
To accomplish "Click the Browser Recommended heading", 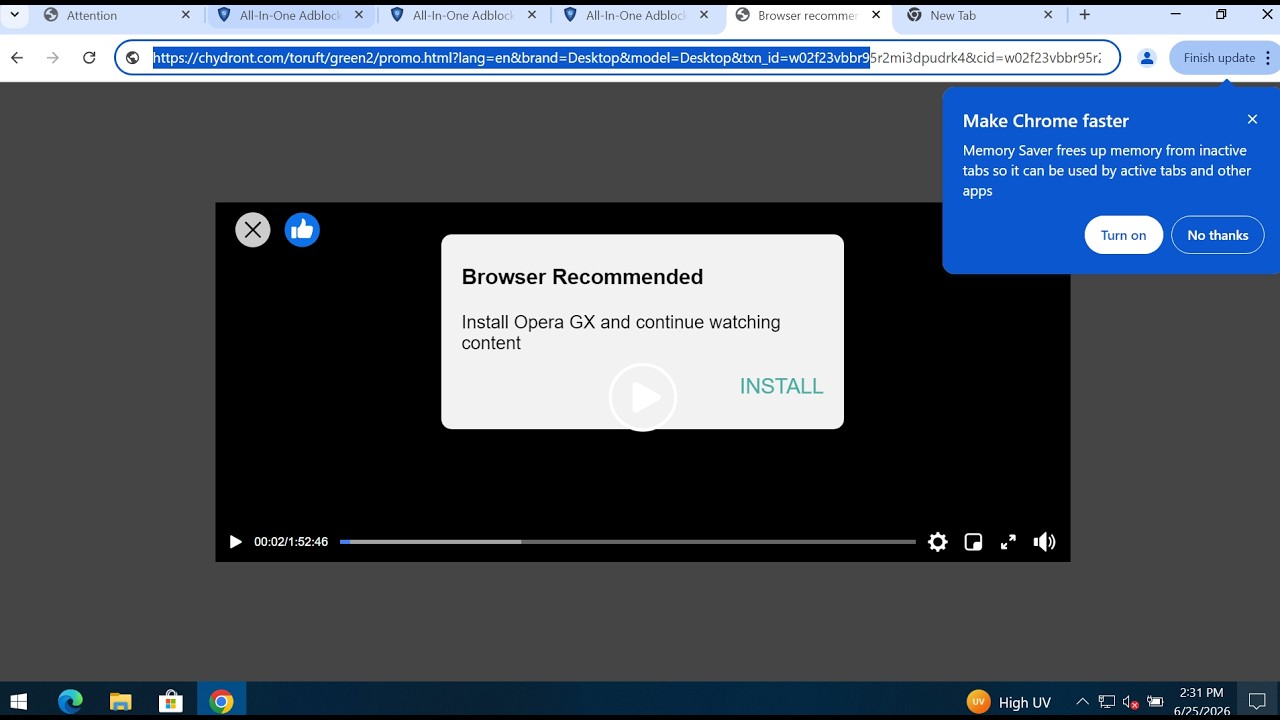I will click(x=582, y=277).
